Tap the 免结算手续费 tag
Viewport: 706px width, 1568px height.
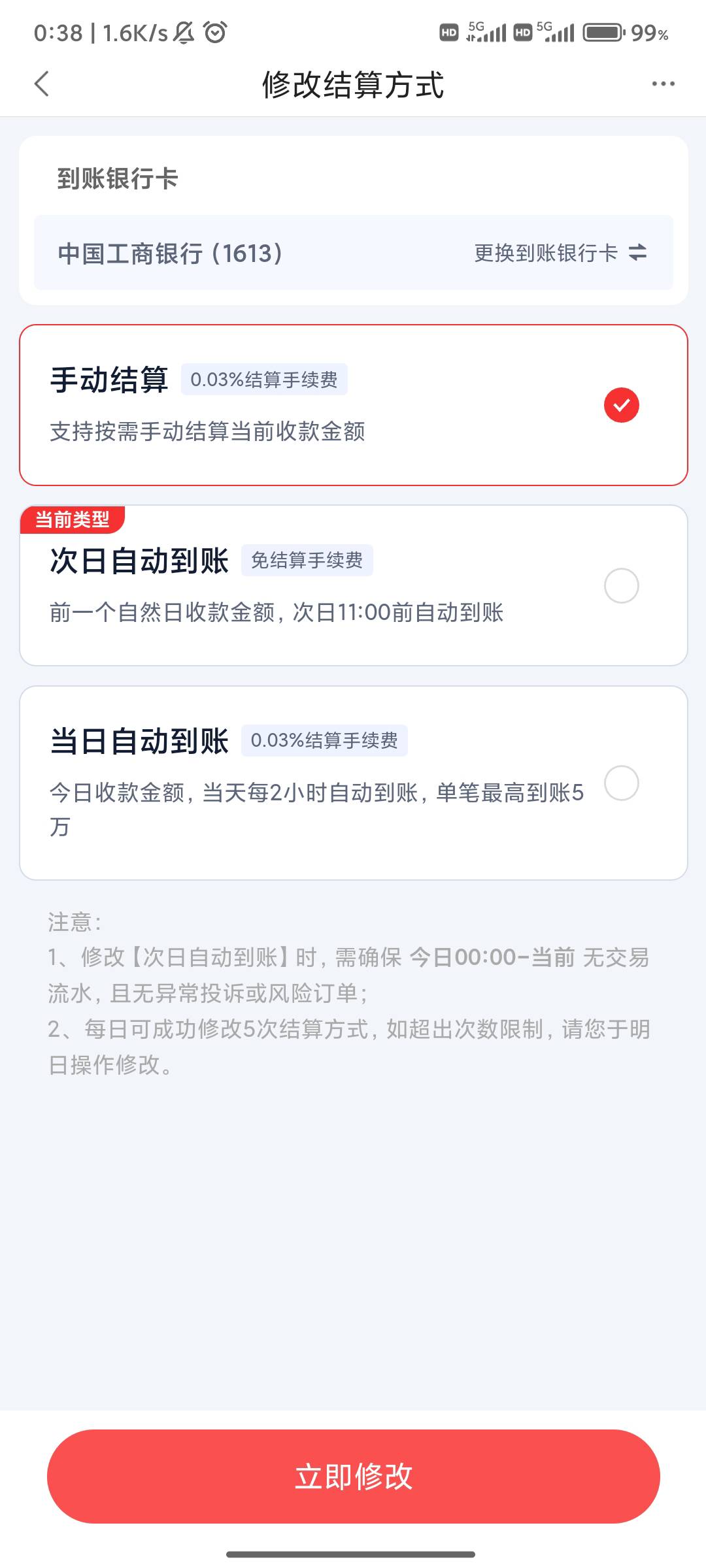pos(307,561)
